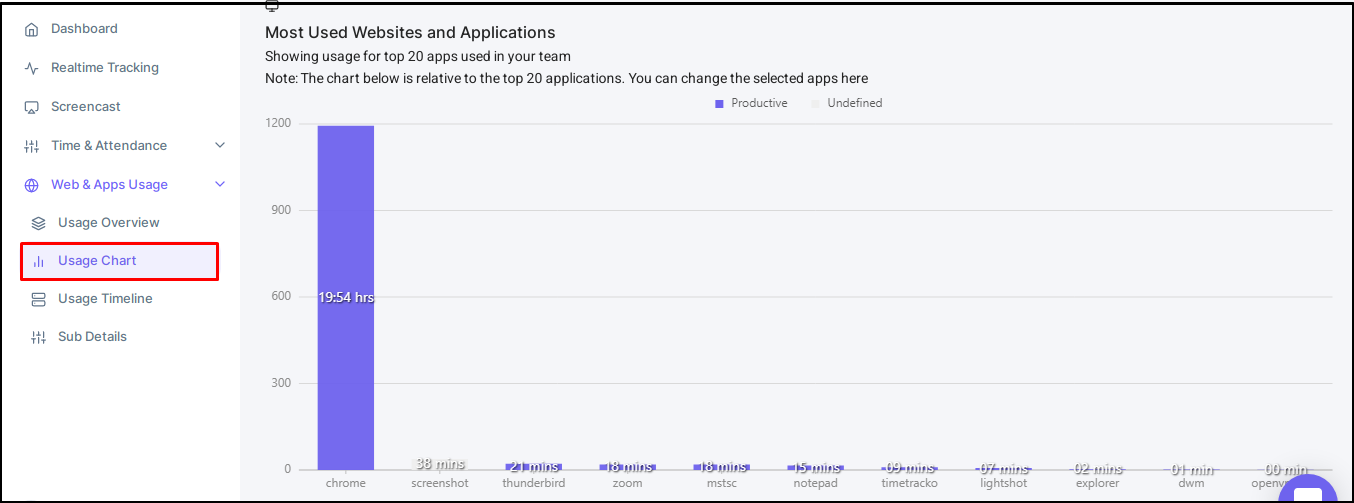Toggle the Productive legend series
The width and height of the screenshot is (1354, 503).
point(751,103)
